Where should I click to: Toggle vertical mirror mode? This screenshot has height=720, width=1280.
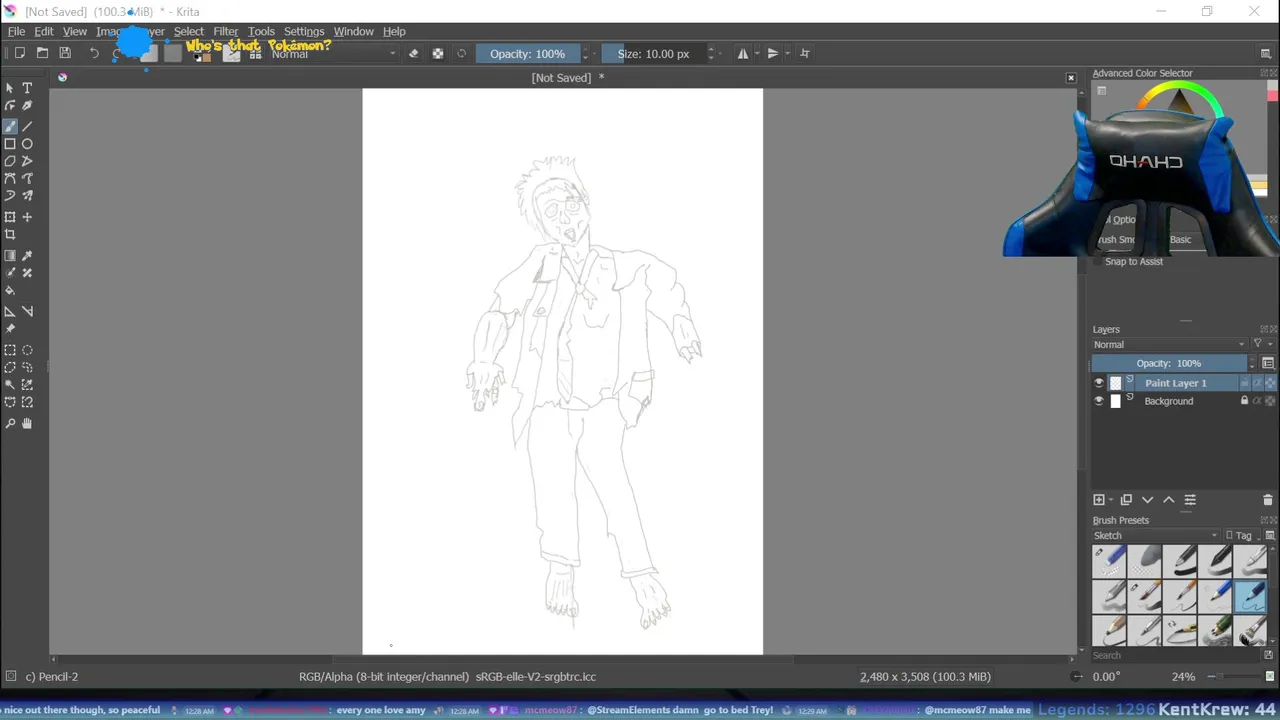[x=773, y=53]
